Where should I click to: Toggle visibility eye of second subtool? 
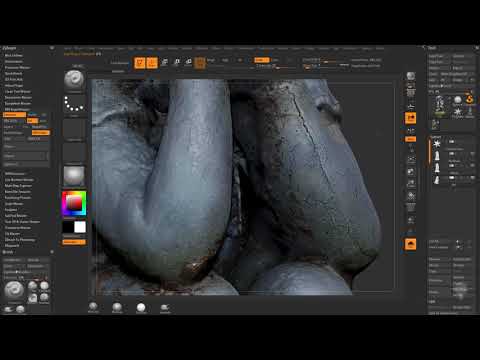pos(472,154)
